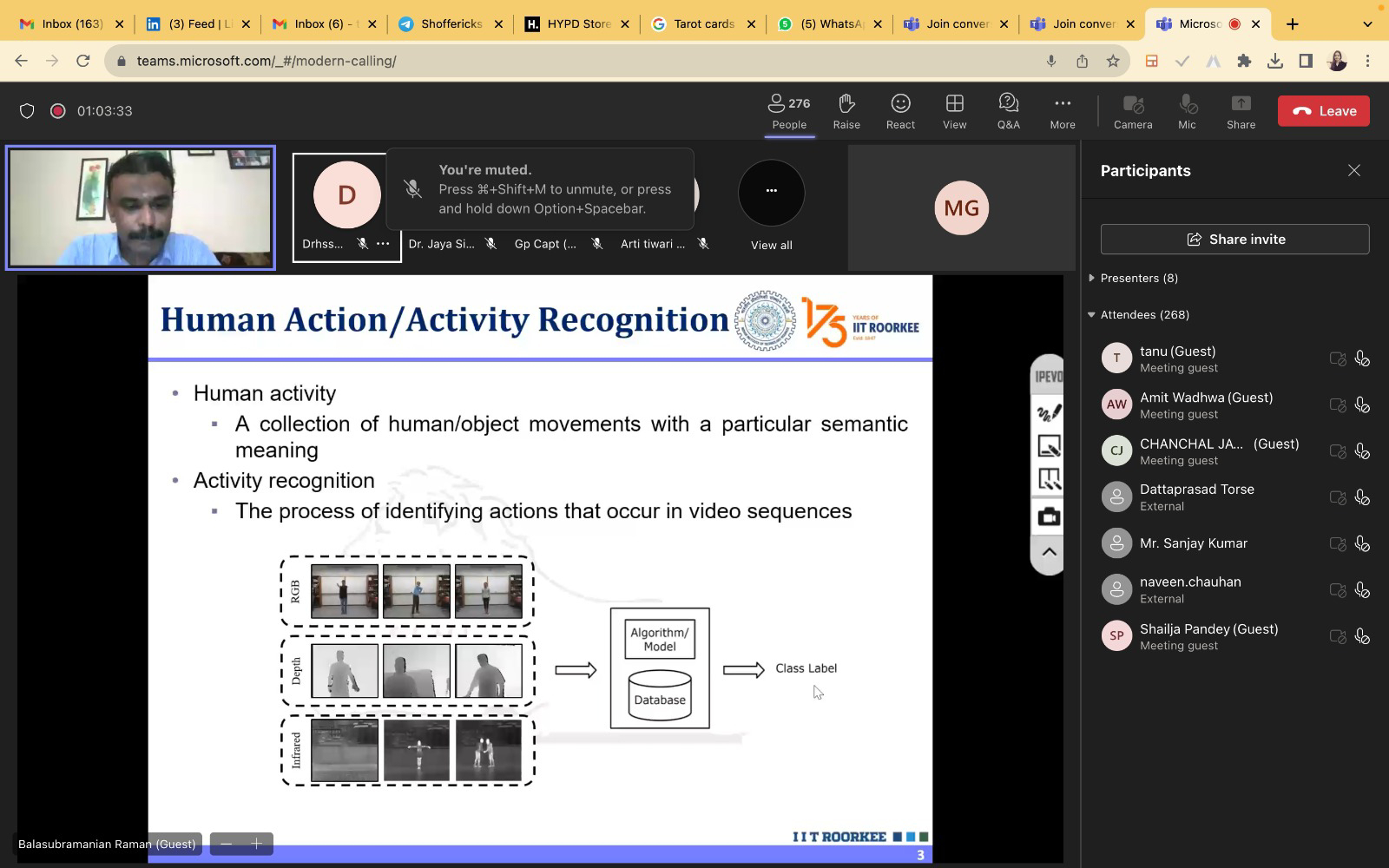Go back to the previous page

[22, 61]
